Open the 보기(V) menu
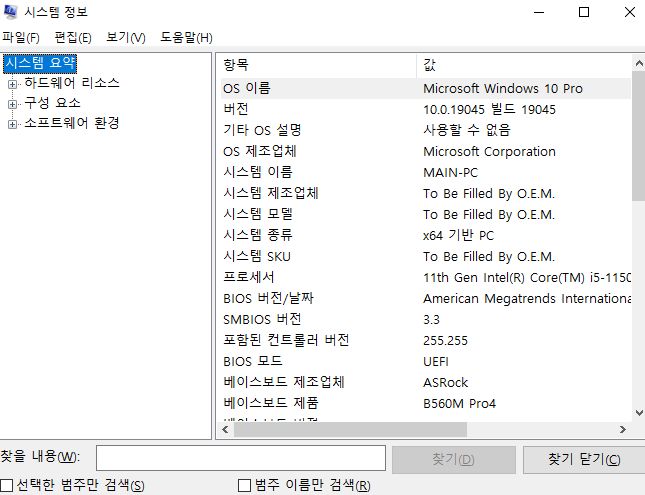This screenshot has width=645, height=495. click(x=125, y=38)
